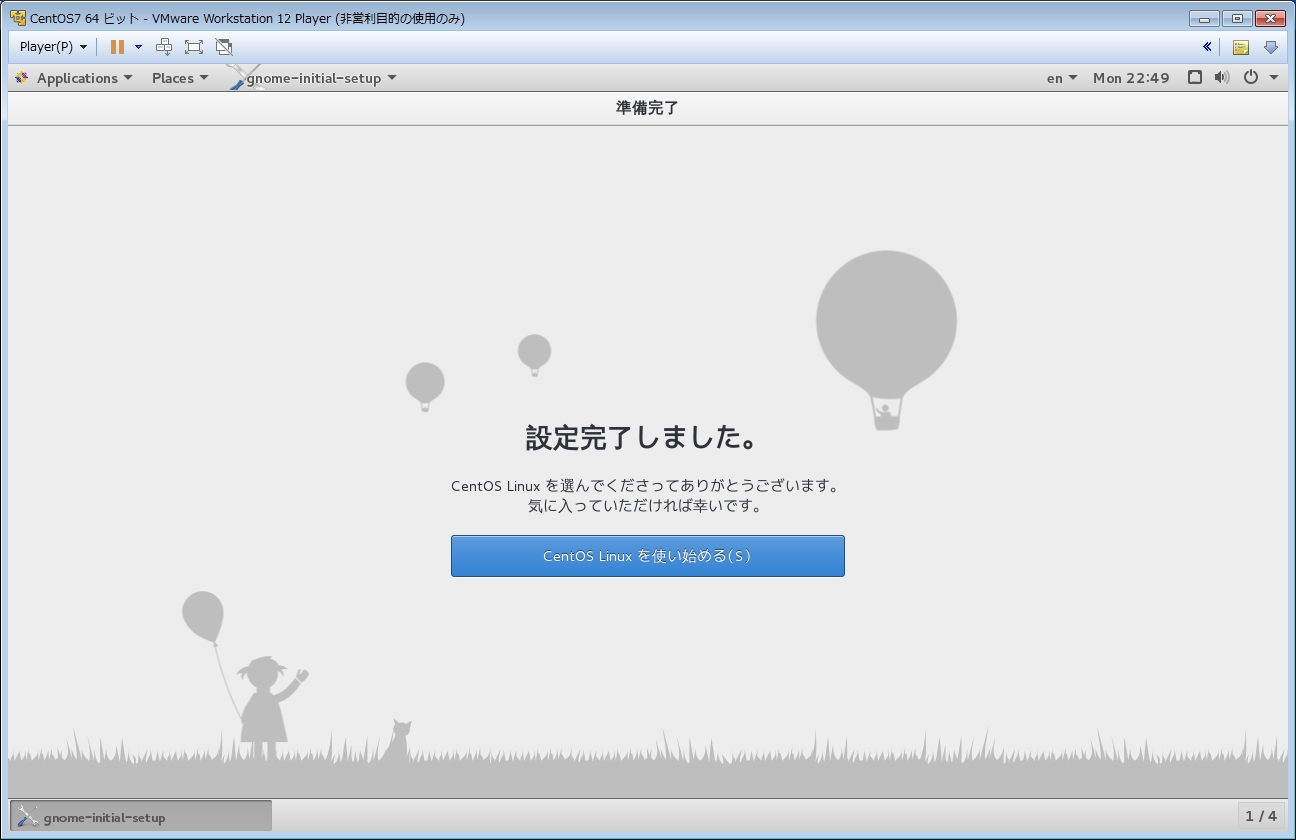Click the square display icon beside the clock
Screen dimensions: 1296x840
(1194, 77)
